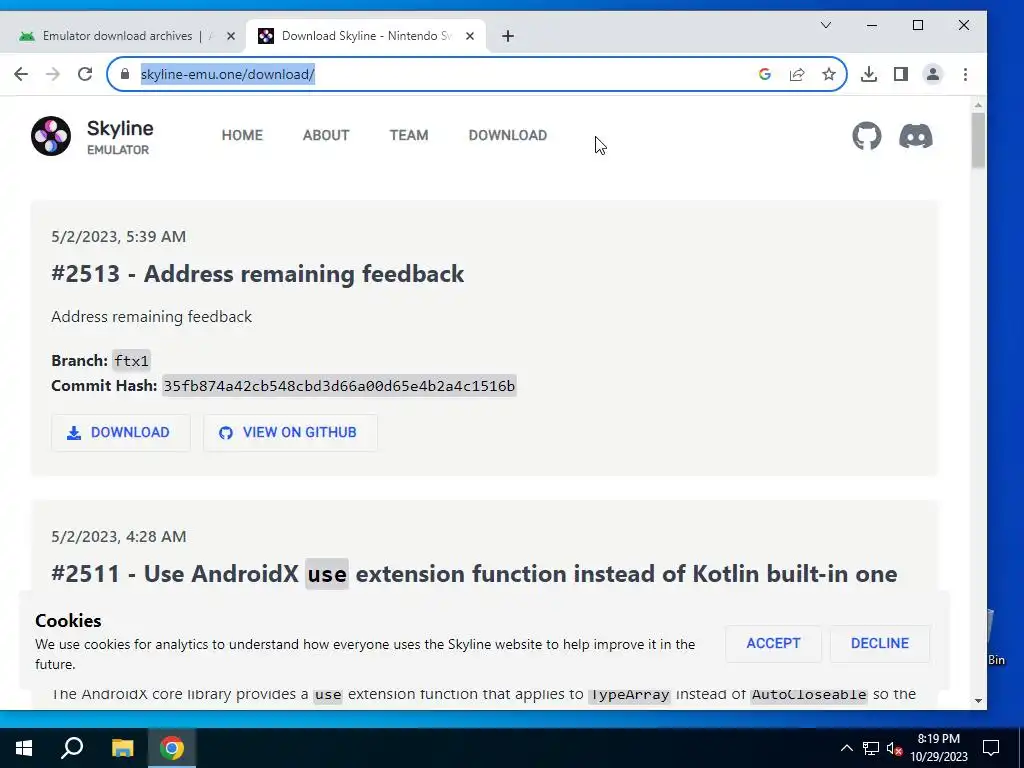Select the Download Skyline tab
Viewport: 1024px width, 768px height.
(366, 36)
